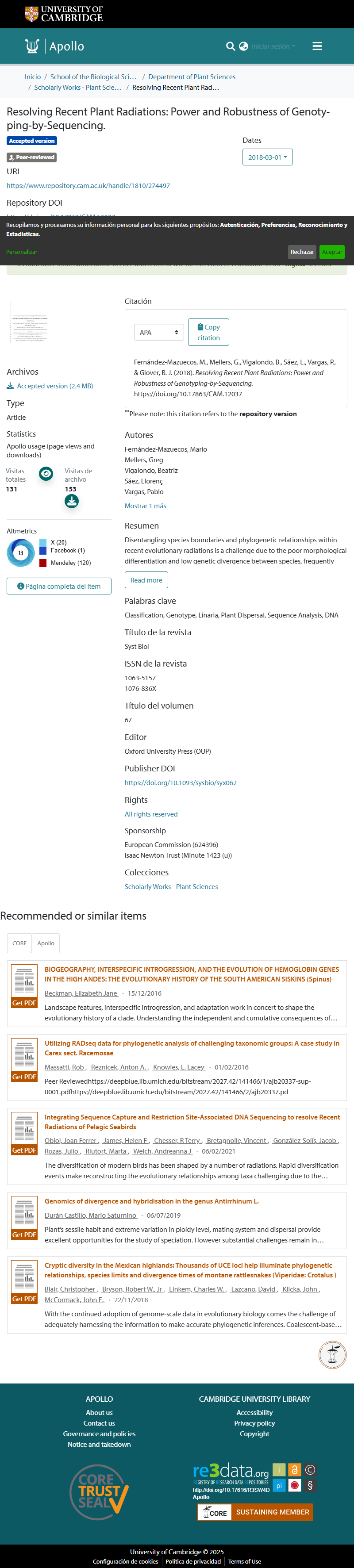The width and height of the screenshot is (354, 1568).
Task: Click the eye icon for total visits
Action: 46,474
